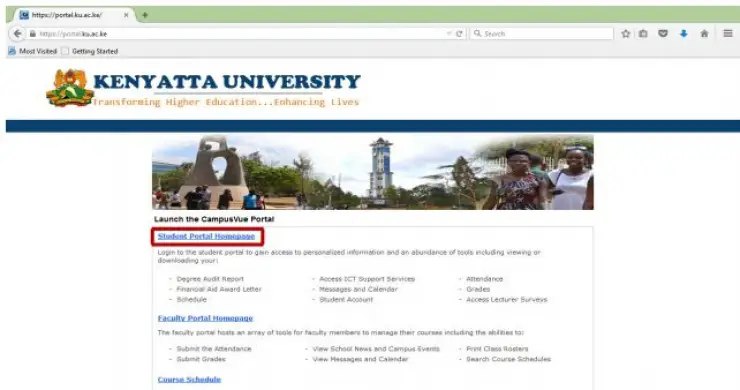This screenshot has height=390, width=740.
Task: Click 'Degree Audit Report' list item
Action: (210, 279)
